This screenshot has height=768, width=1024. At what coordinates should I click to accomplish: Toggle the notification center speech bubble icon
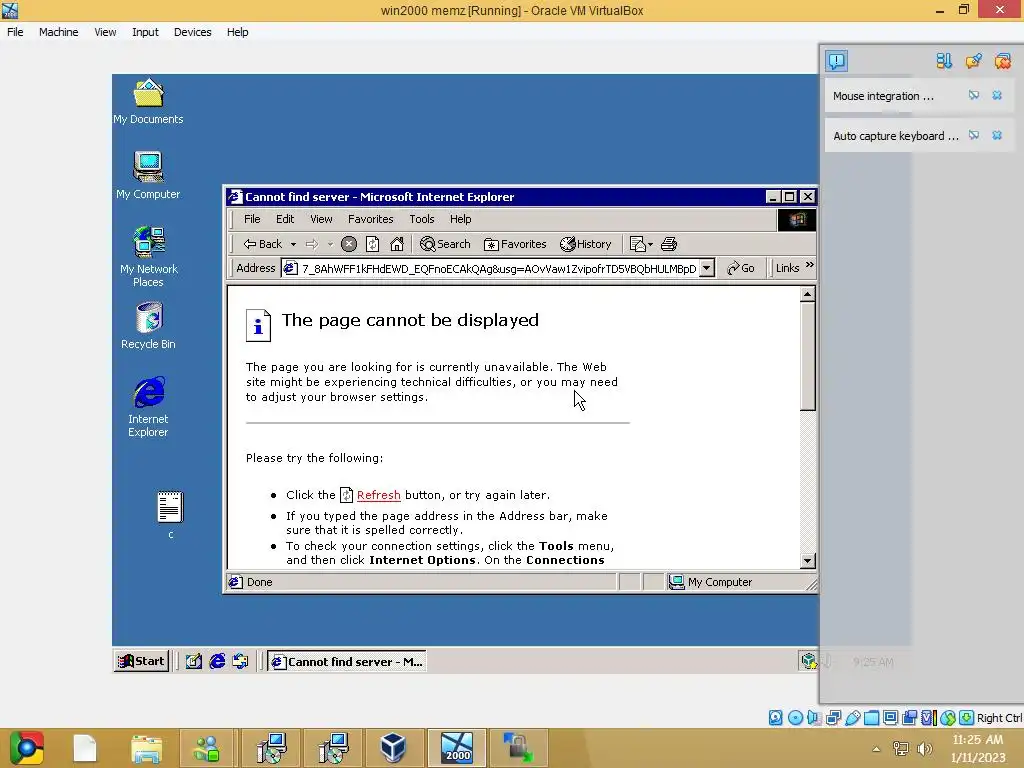coord(837,61)
